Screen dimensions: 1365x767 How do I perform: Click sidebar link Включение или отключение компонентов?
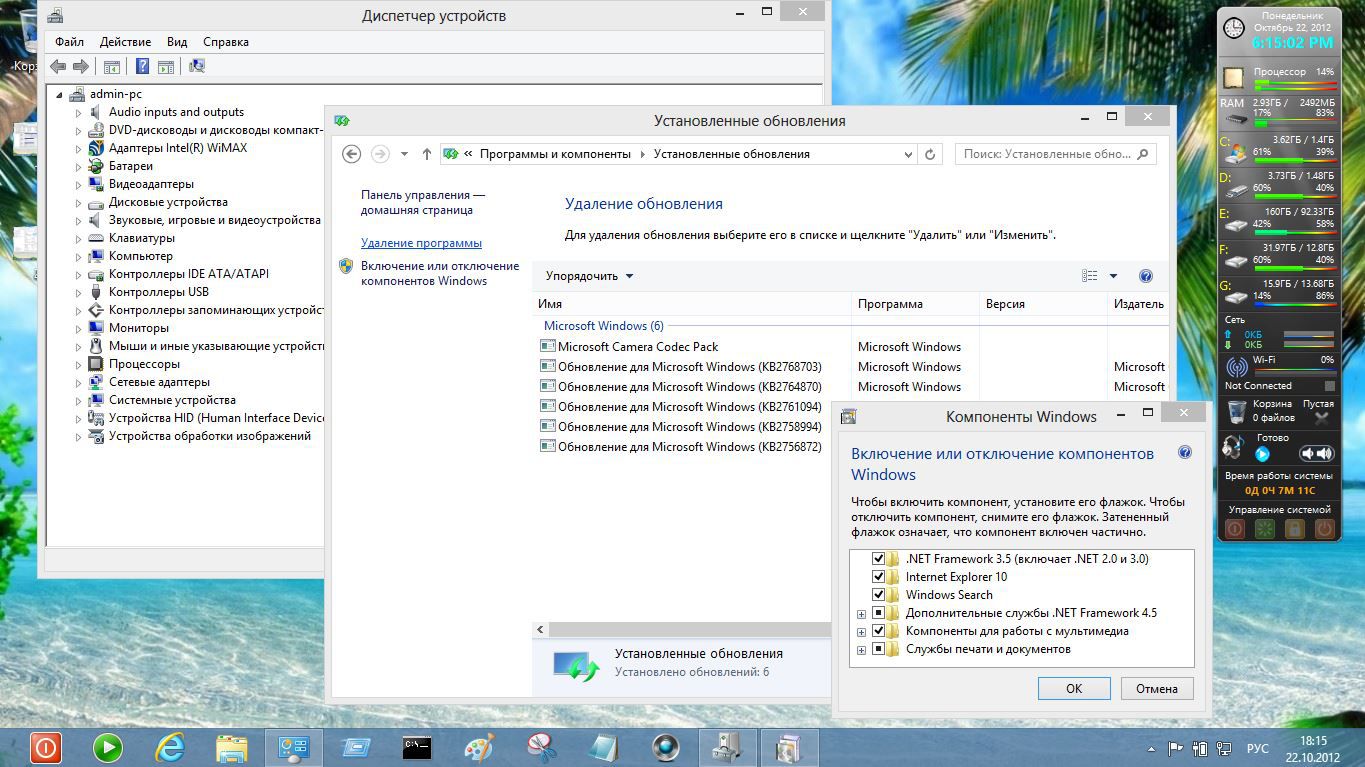click(x=440, y=273)
